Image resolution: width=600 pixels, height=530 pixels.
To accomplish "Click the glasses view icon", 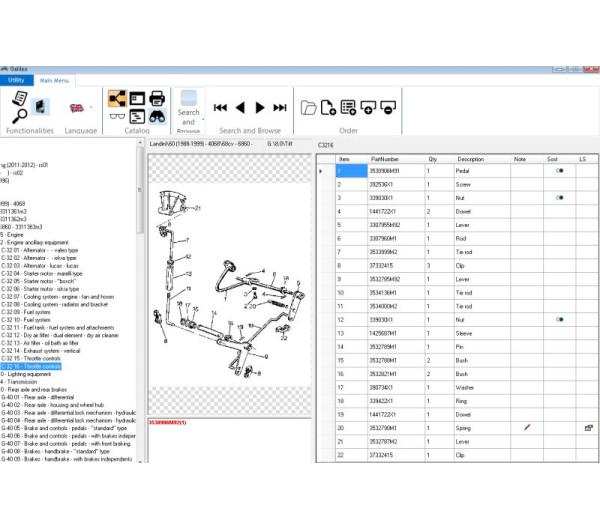I will point(117,117).
